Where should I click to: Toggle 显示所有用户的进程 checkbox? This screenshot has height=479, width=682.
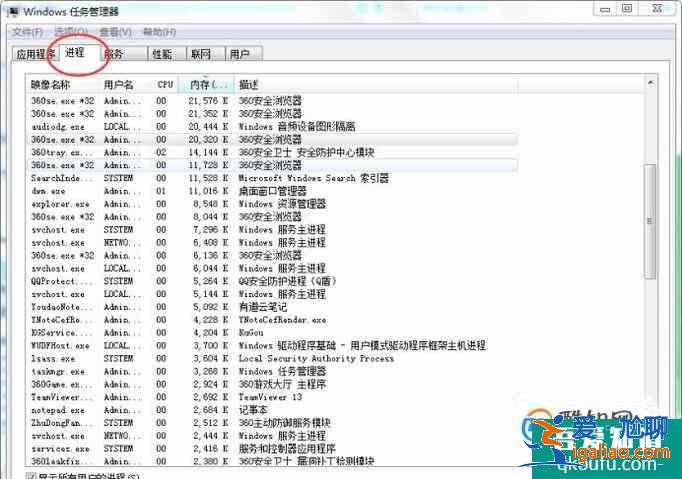coord(30,476)
